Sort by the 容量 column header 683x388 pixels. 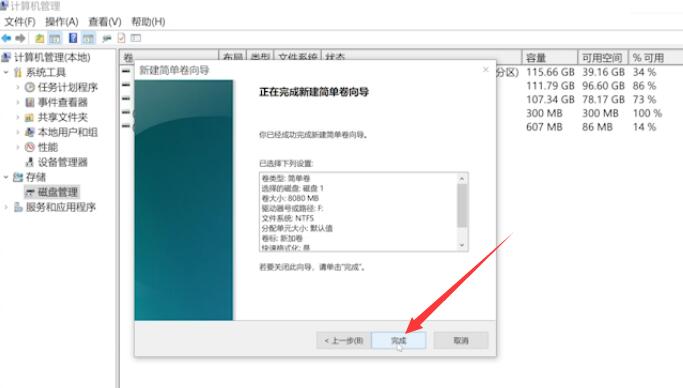550,58
